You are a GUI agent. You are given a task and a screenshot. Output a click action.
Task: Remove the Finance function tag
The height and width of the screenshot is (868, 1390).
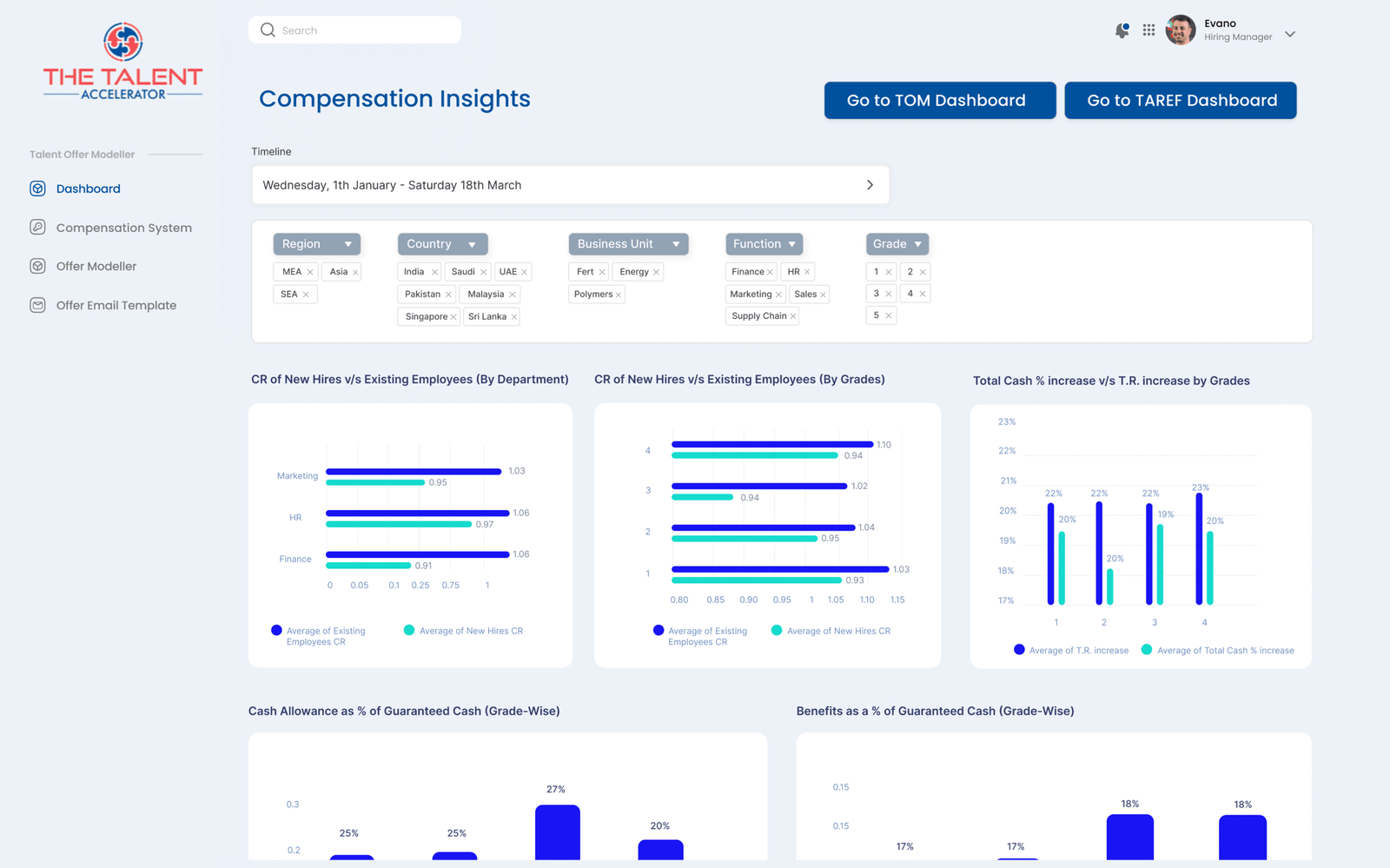click(770, 272)
